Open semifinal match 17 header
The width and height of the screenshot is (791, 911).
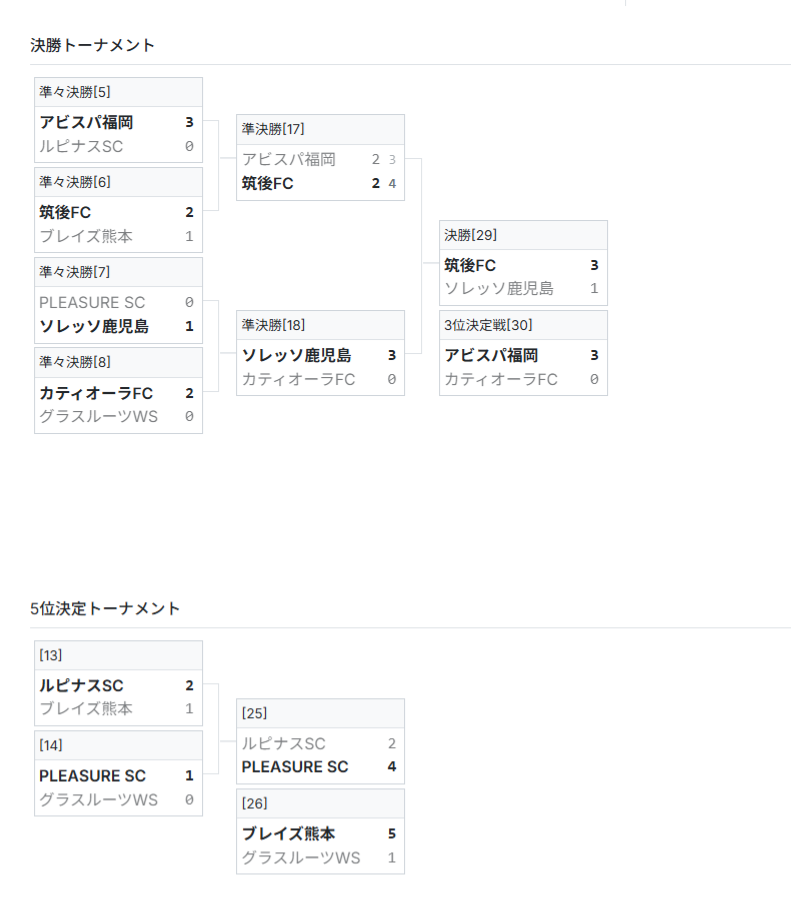click(320, 129)
